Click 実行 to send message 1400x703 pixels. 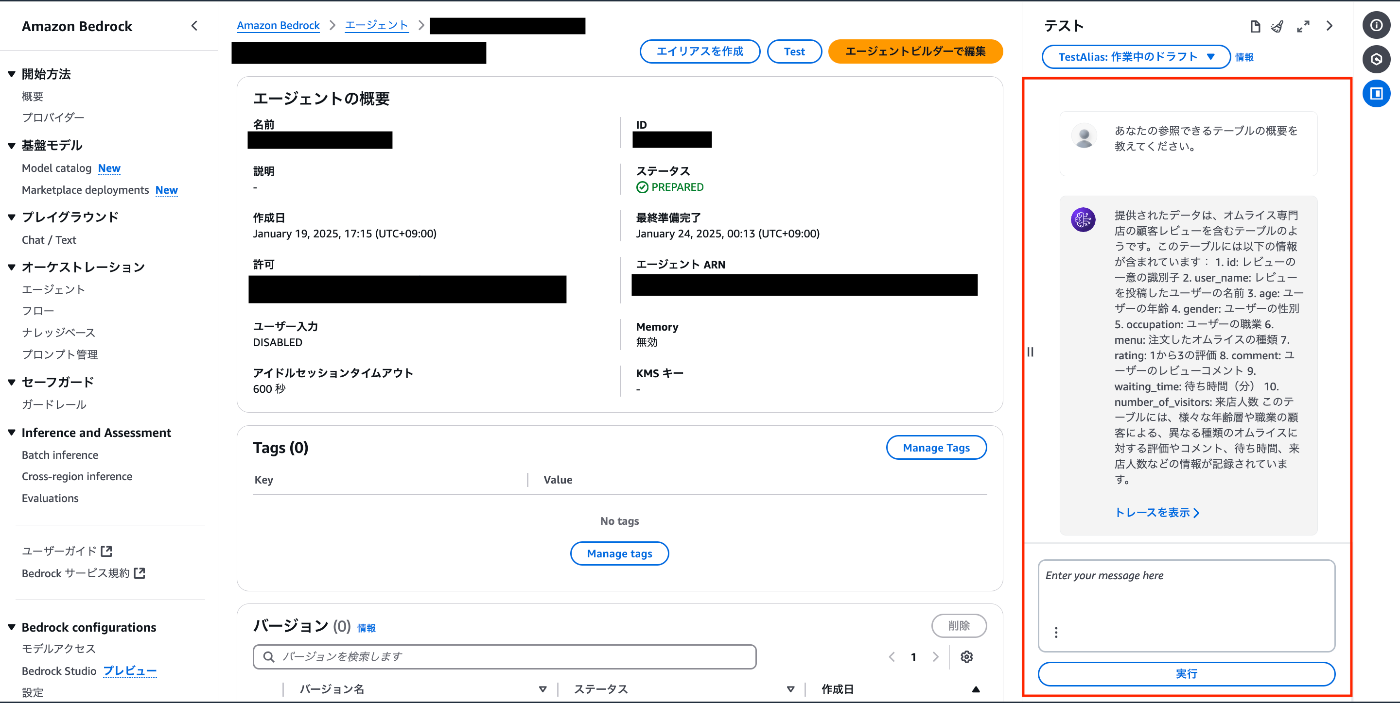coord(1187,674)
